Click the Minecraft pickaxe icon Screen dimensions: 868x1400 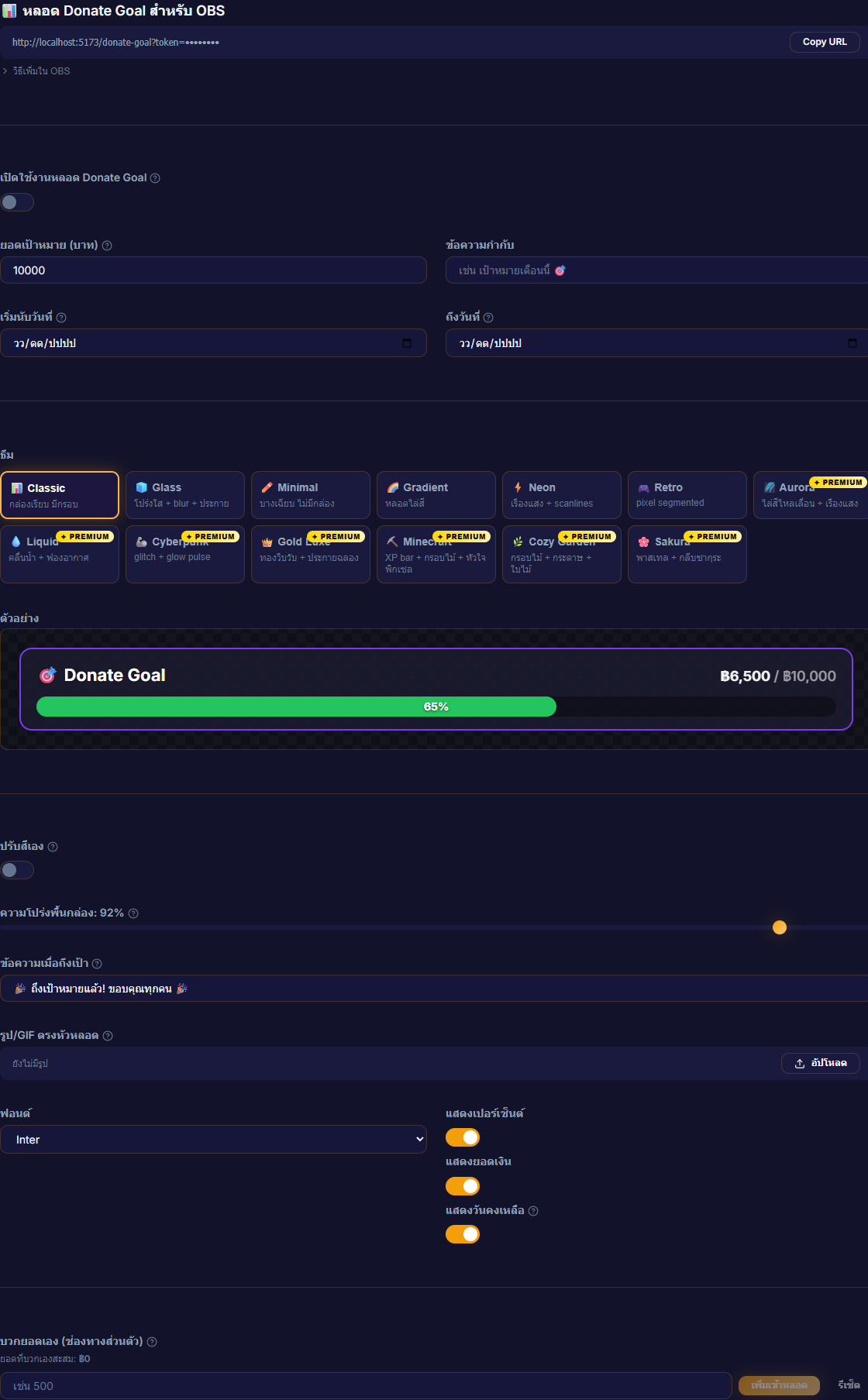pyautogui.click(x=392, y=542)
